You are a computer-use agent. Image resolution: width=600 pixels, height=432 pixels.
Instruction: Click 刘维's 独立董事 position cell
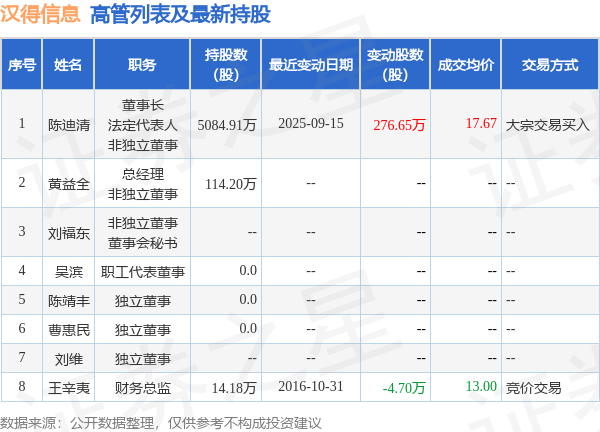tap(142, 359)
